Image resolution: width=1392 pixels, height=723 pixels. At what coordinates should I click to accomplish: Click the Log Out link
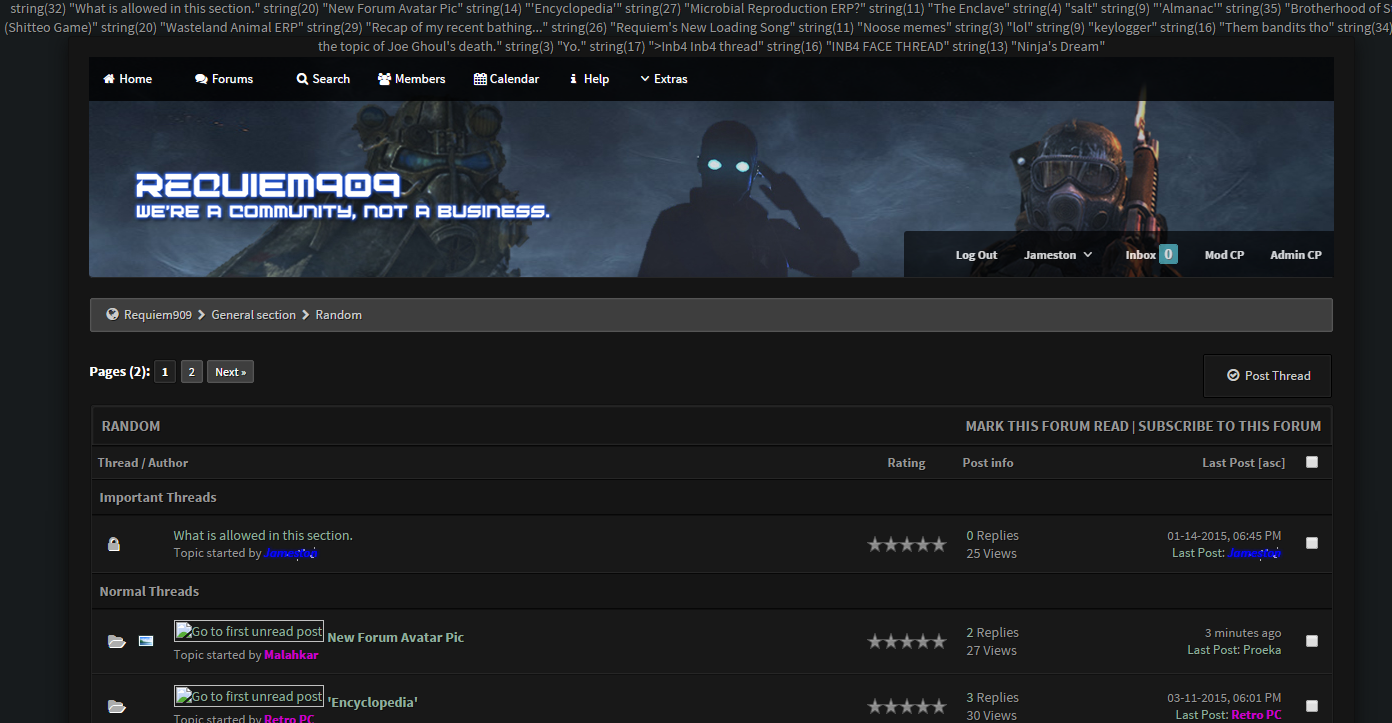click(x=976, y=255)
